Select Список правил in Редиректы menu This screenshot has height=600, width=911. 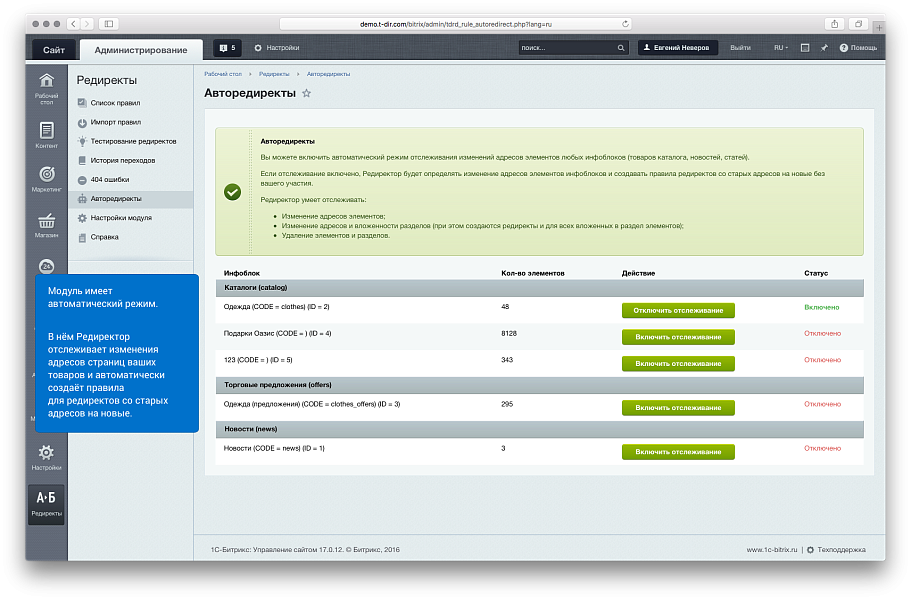[115, 103]
